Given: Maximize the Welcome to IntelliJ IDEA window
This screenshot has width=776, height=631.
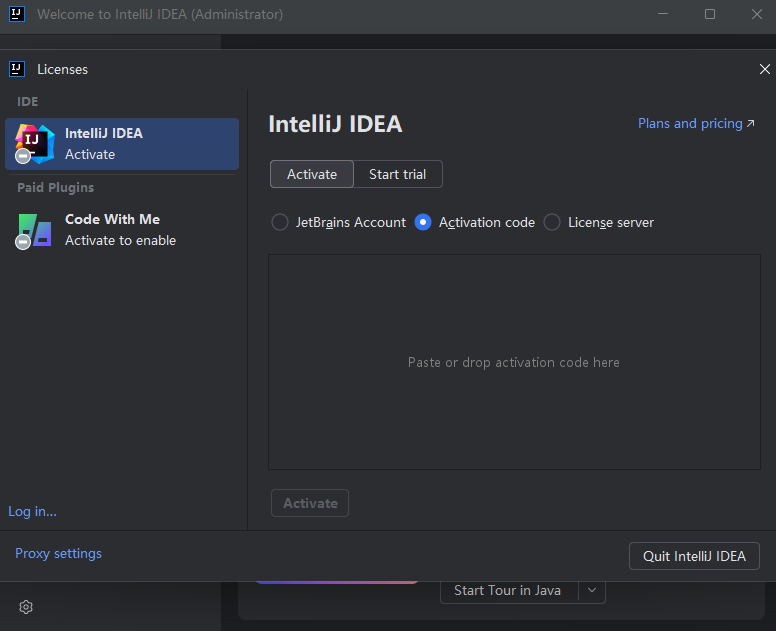Looking at the screenshot, I should click(710, 14).
